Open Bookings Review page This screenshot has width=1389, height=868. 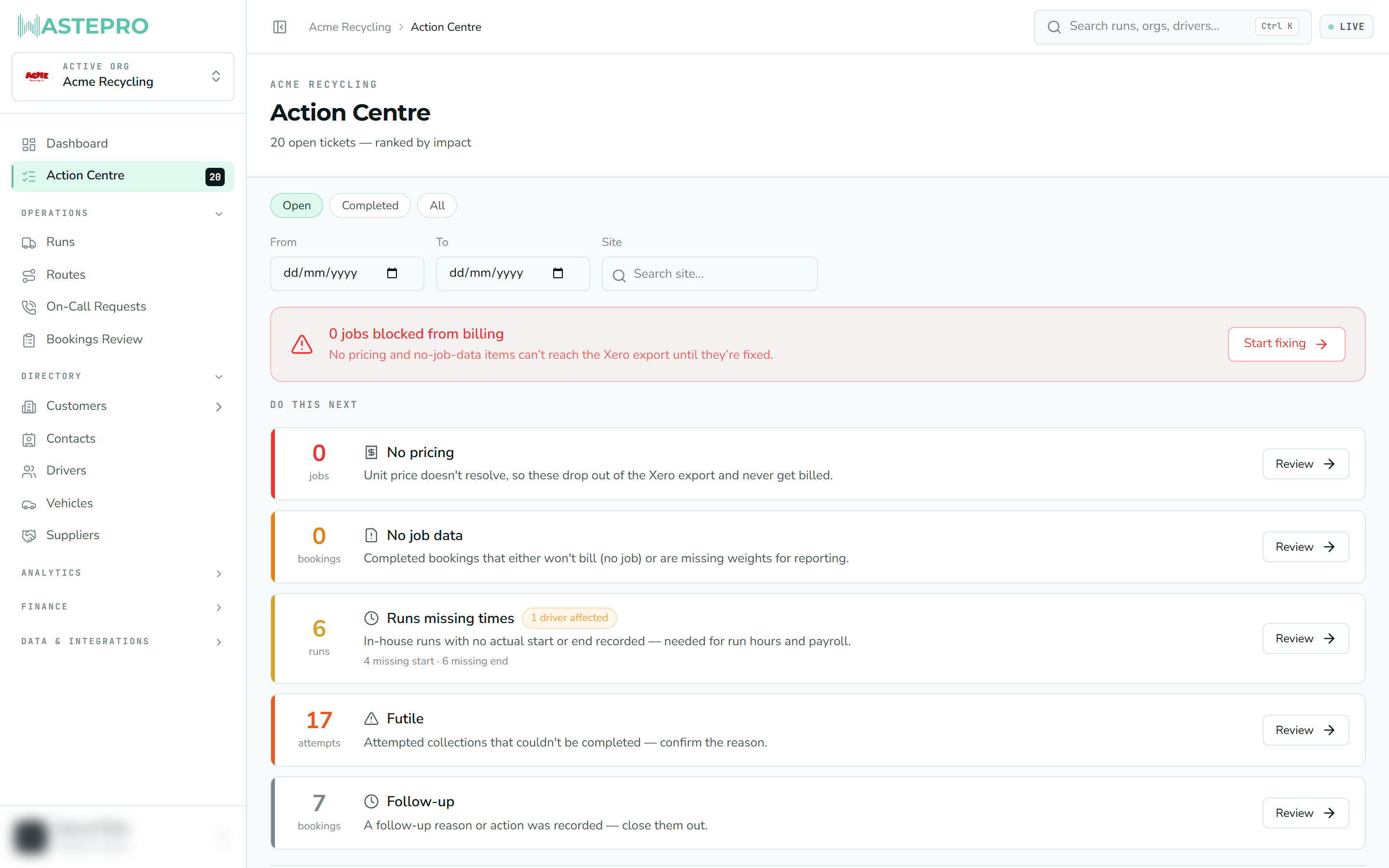123,339
